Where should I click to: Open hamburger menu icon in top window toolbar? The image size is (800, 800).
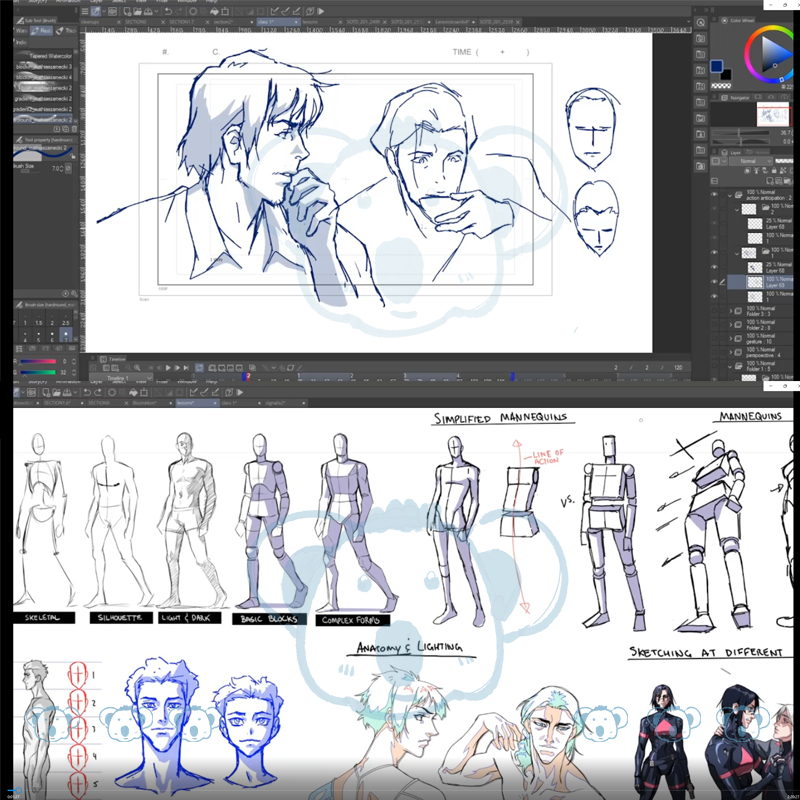85,11
